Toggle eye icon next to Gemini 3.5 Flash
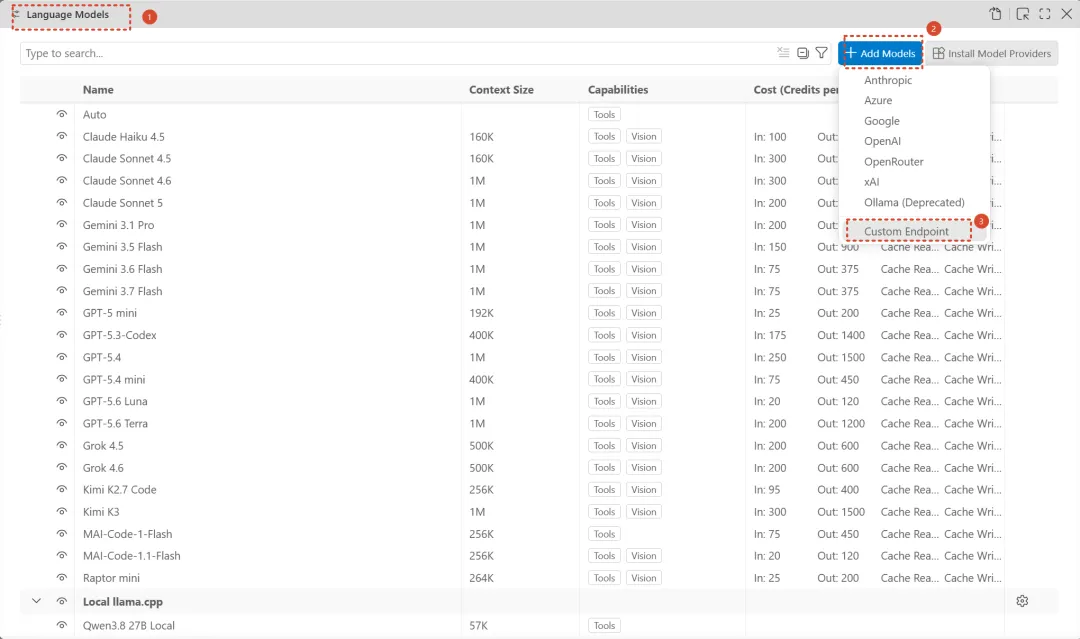The image size is (1080, 639). coord(62,247)
